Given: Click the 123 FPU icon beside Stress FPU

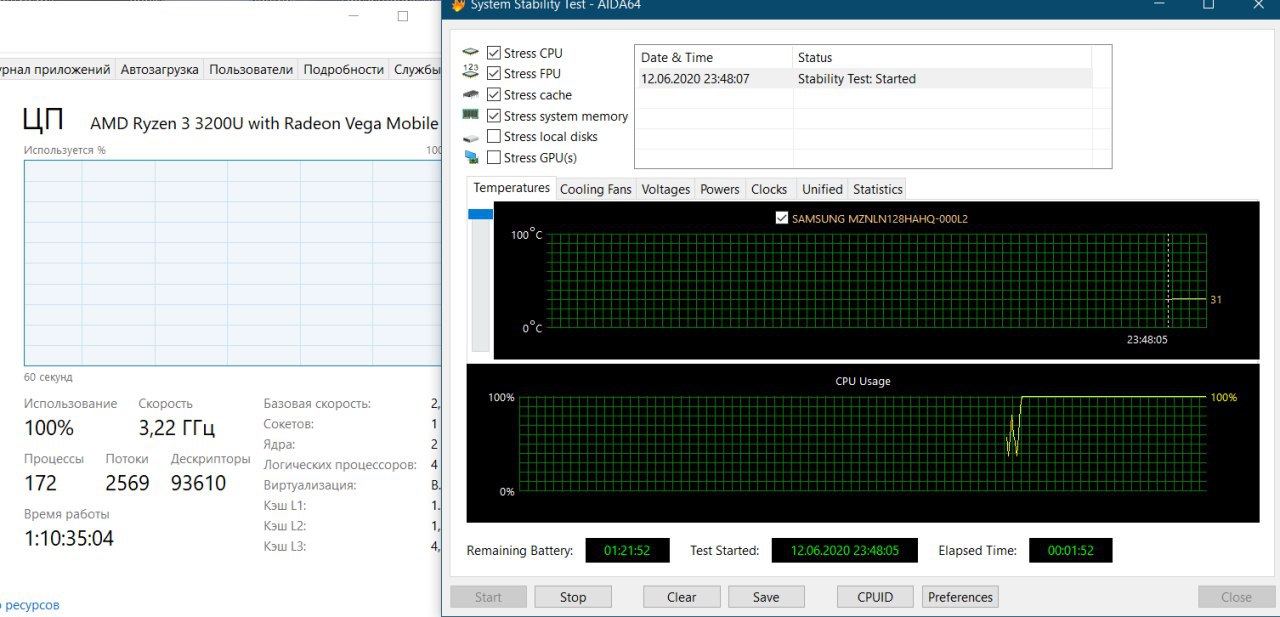Looking at the screenshot, I should click(470, 73).
